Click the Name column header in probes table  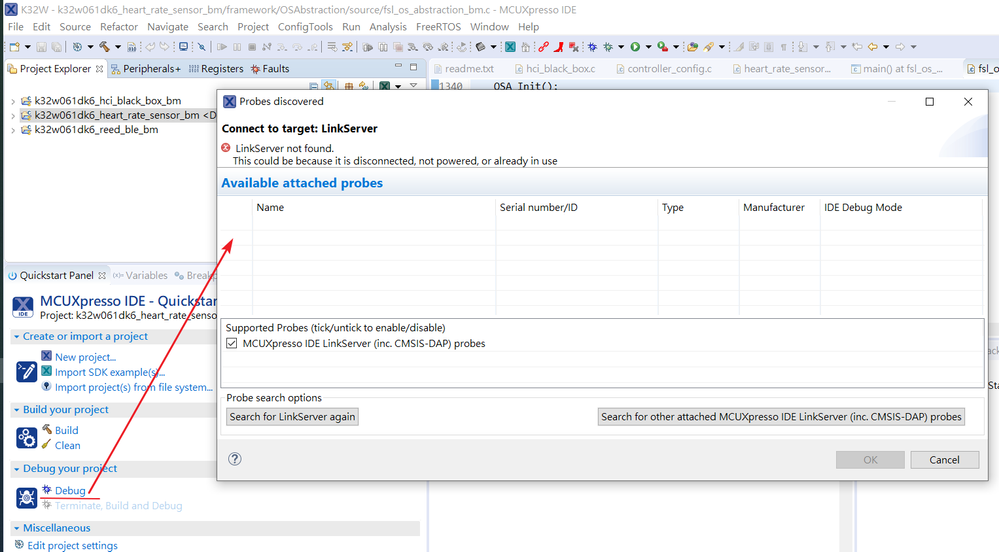click(x=270, y=207)
